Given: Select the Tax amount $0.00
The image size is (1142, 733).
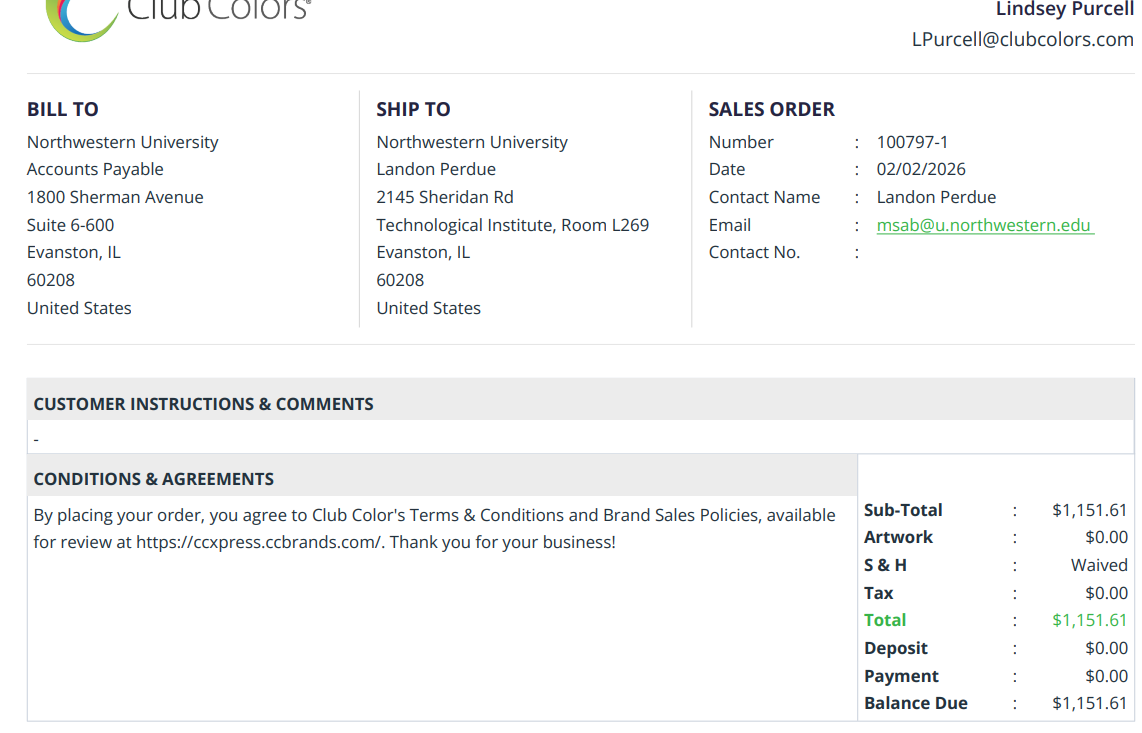Looking at the screenshot, I should (x=1106, y=593).
